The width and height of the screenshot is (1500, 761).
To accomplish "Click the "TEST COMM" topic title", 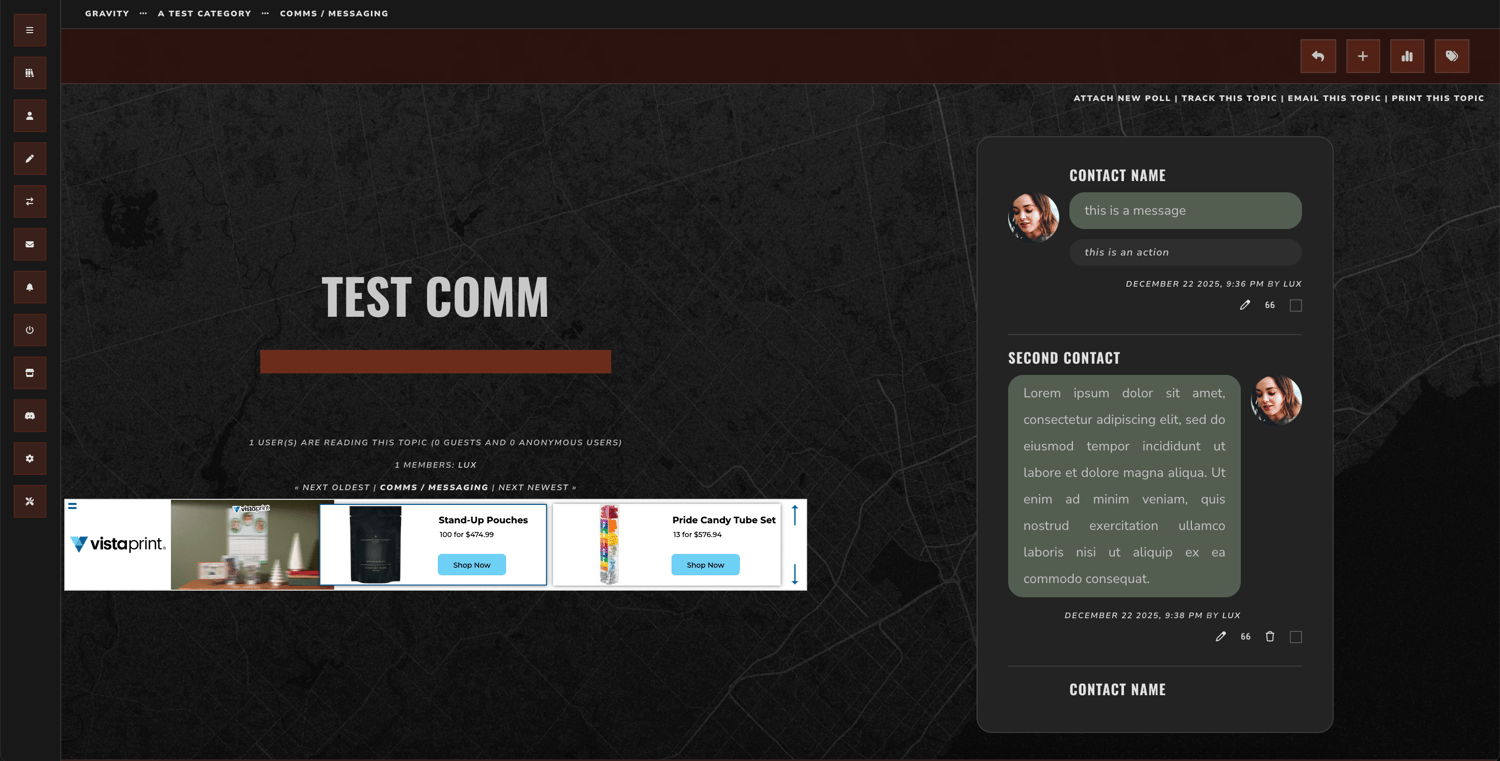I will click(435, 297).
